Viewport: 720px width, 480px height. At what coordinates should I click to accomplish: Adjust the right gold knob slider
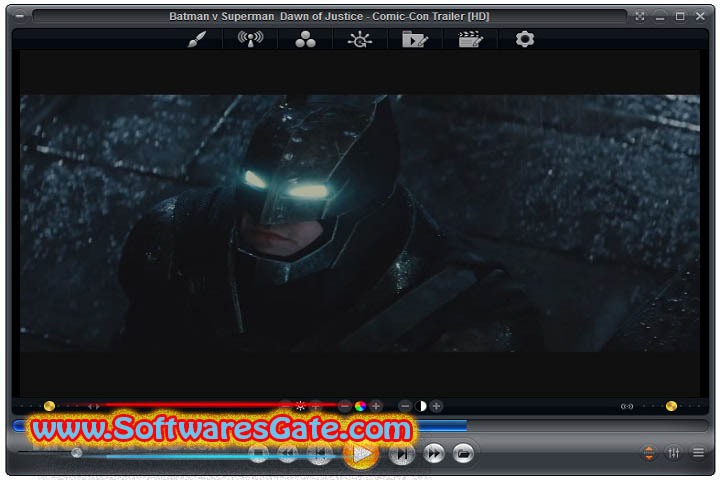point(671,406)
